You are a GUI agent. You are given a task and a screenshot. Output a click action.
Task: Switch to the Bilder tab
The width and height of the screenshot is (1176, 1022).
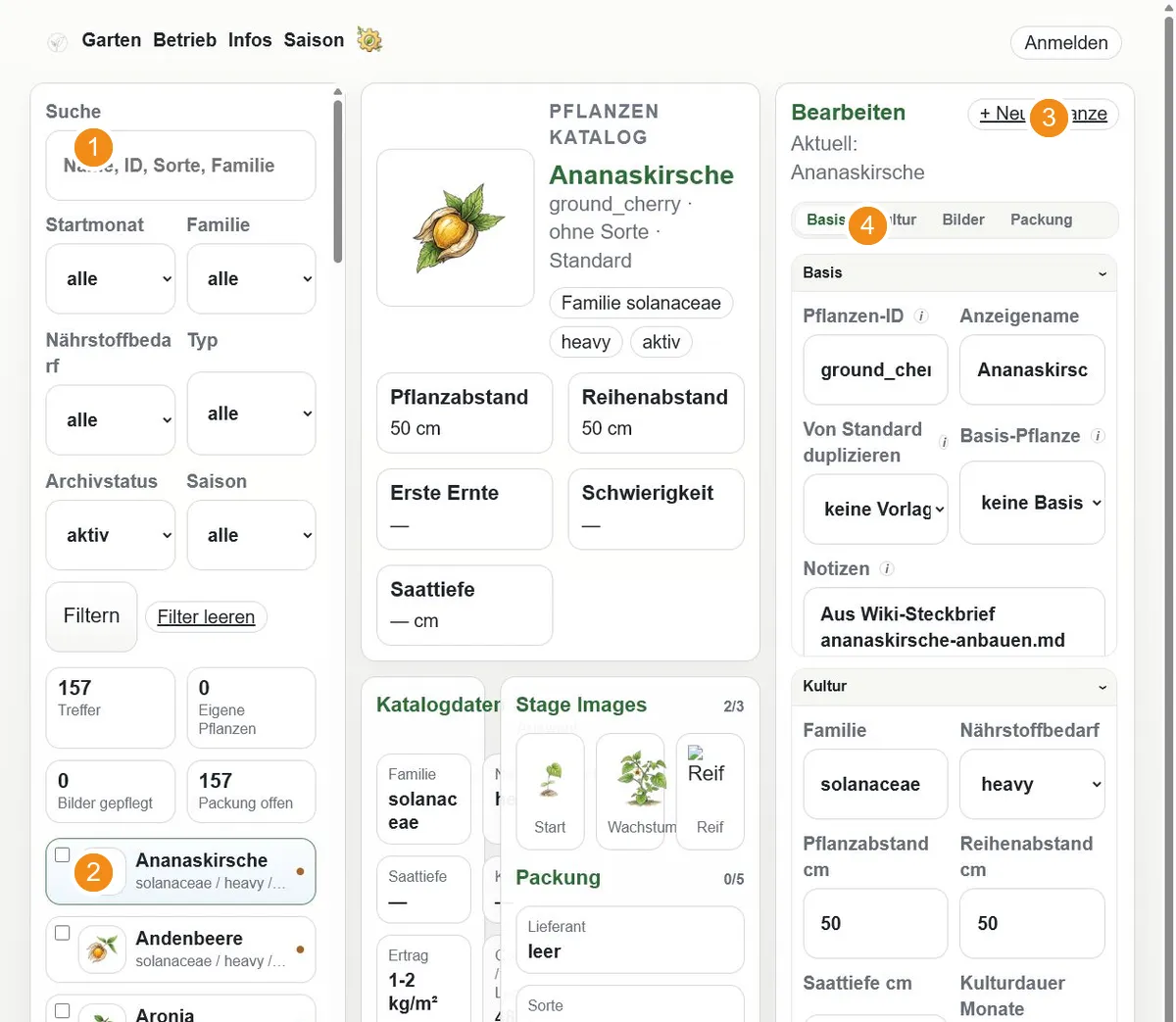963,219
